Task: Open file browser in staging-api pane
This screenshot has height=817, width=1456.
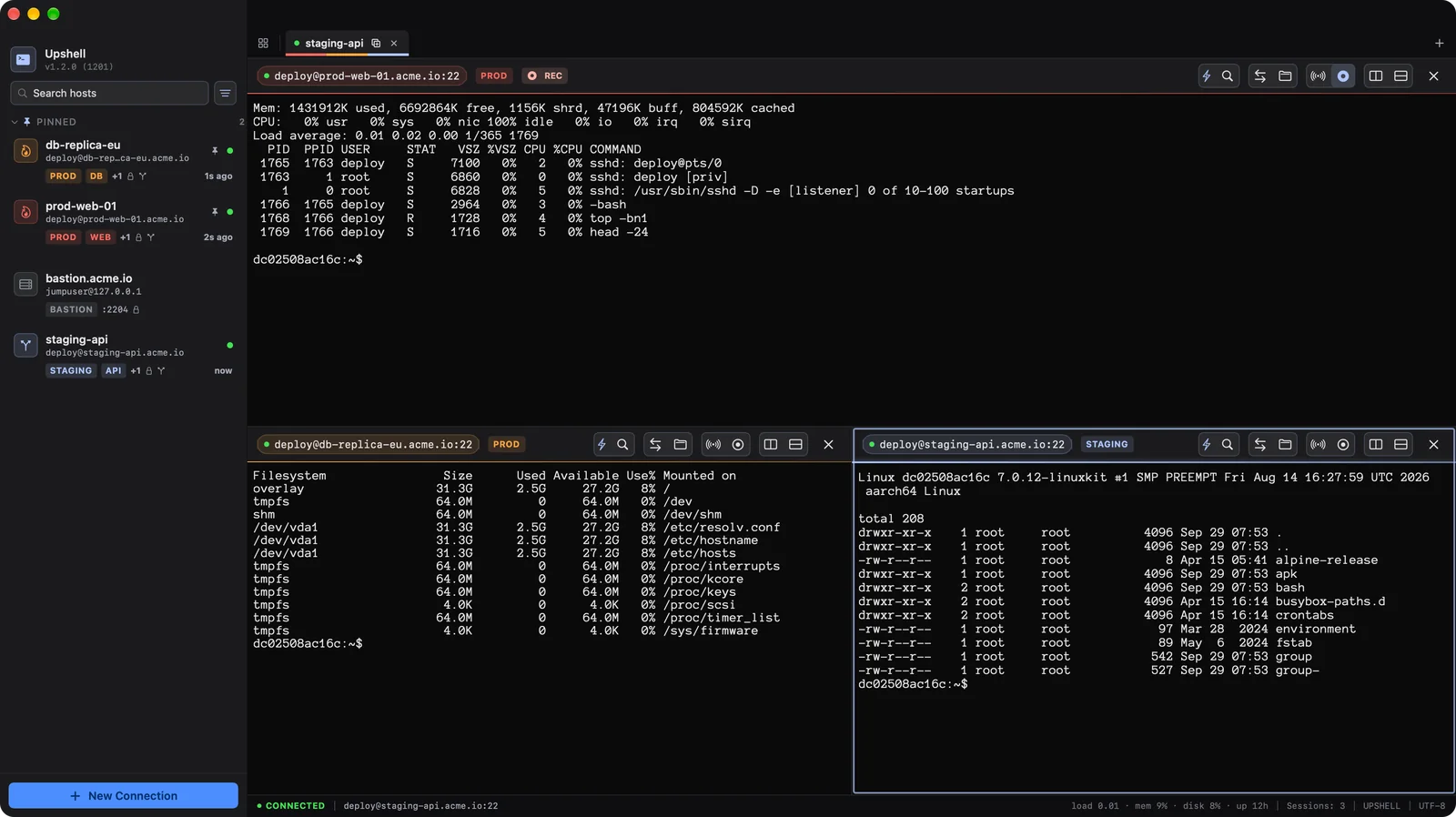Action: pos(1285,445)
